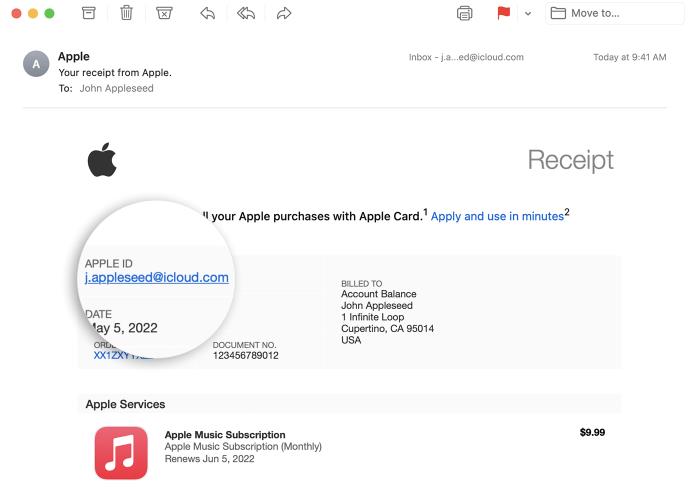Click recipient John Appleseed
The width and height of the screenshot is (688, 495).
117,88
